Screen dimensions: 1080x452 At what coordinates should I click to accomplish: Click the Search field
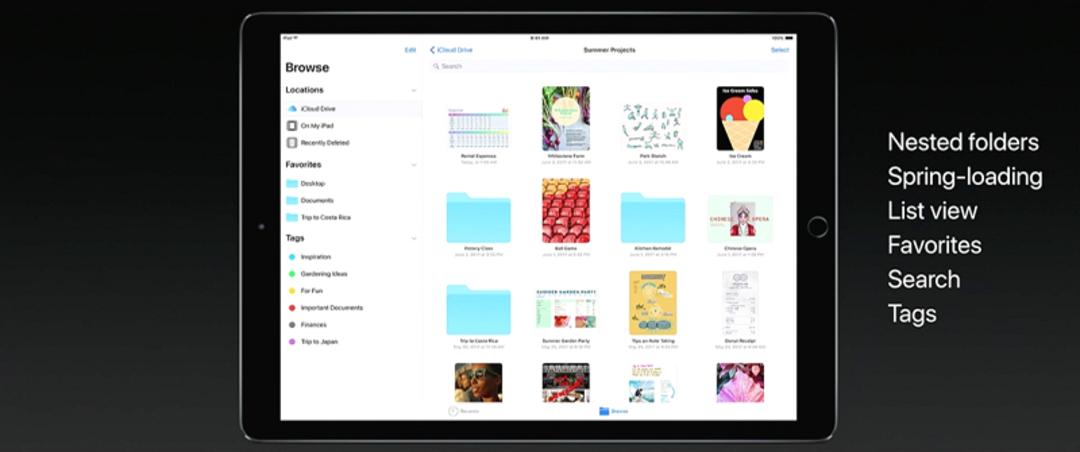pos(609,66)
